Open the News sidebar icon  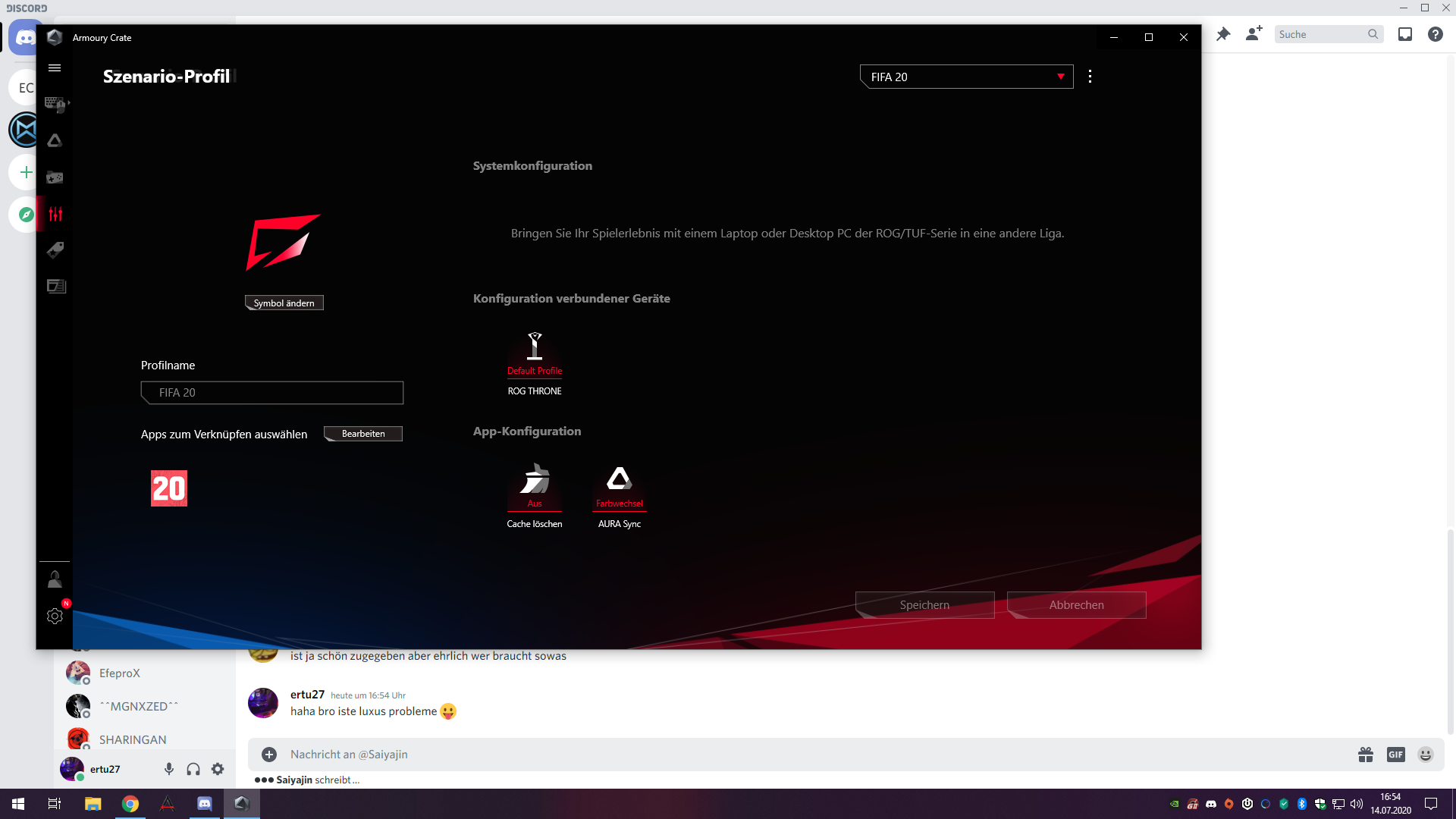pyautogui.click(x=56, y=287)
